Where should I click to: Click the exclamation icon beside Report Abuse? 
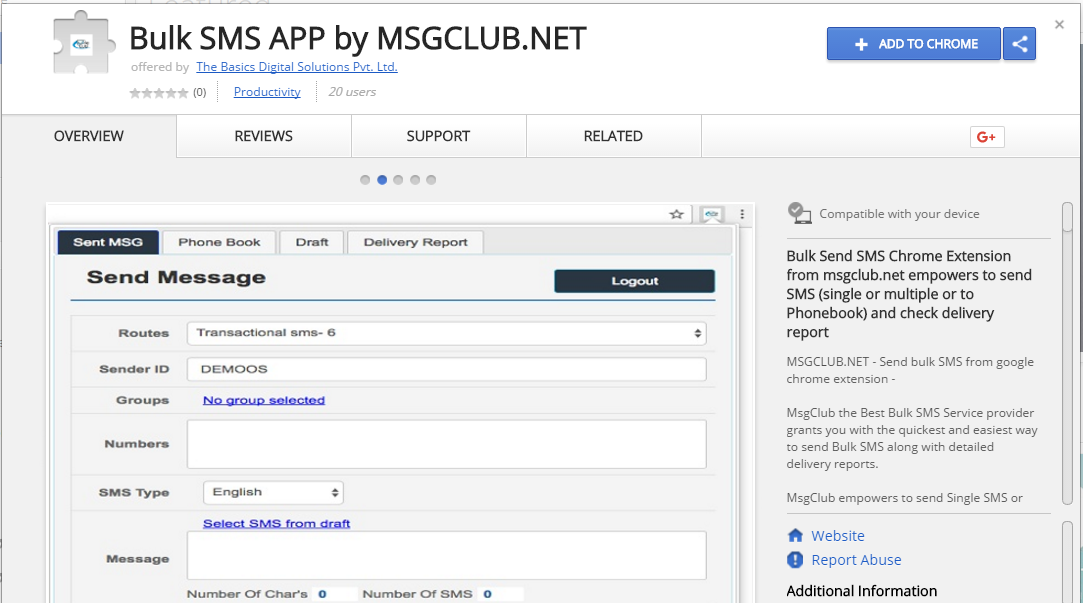[795, 559]
